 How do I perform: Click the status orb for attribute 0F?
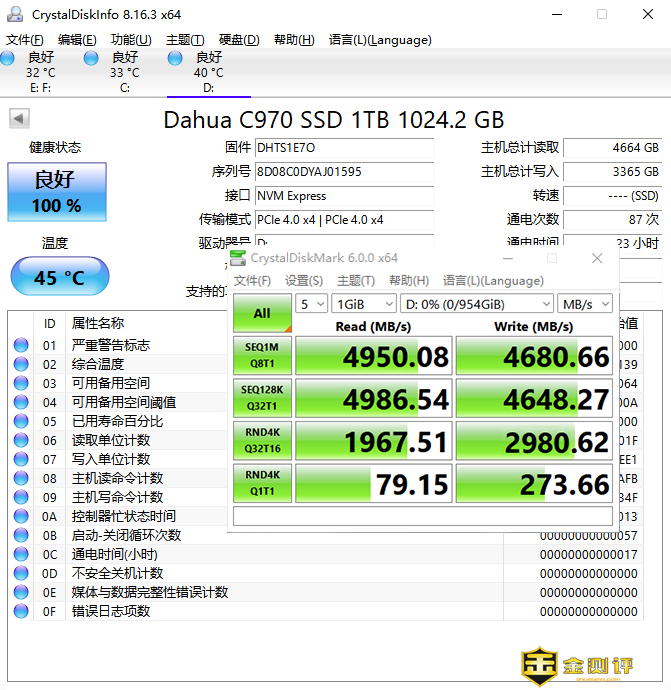pyautogui.click(x=21, y=611)
